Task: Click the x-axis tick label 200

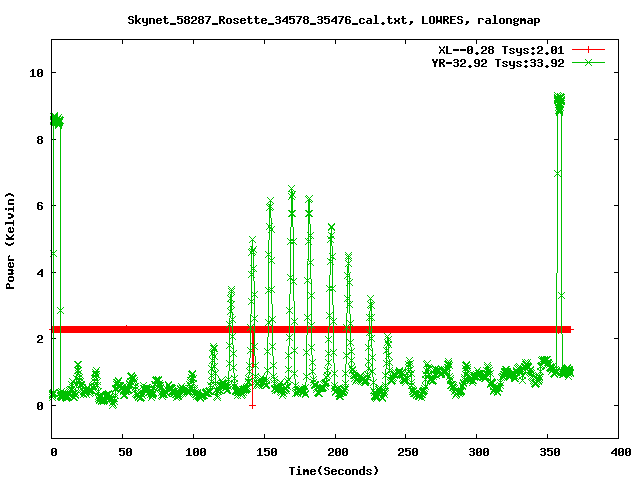Action: [x=338, y=452]
